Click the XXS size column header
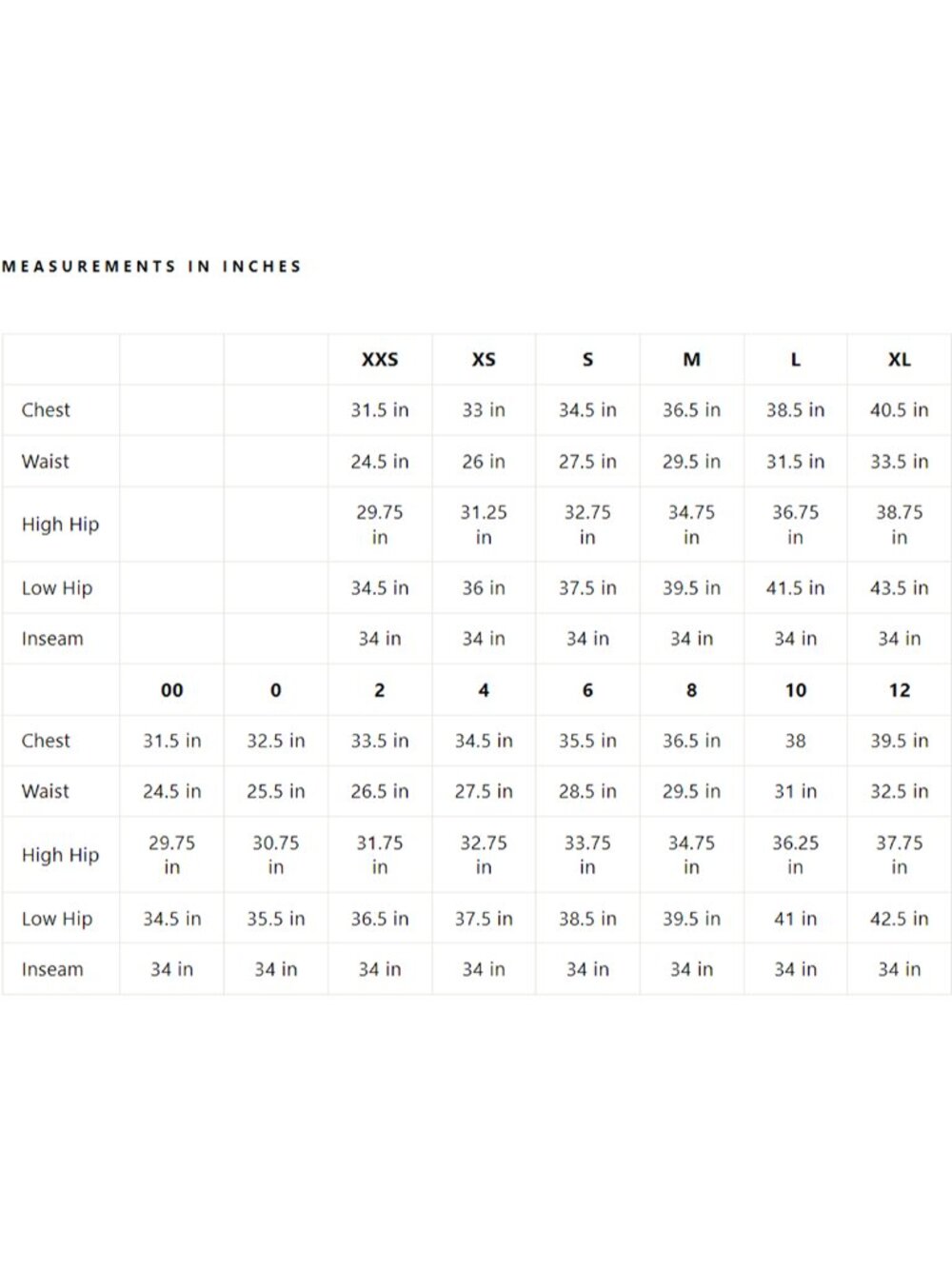Image resolution: width=952 pixels, height=1269 pixels. 380,360
